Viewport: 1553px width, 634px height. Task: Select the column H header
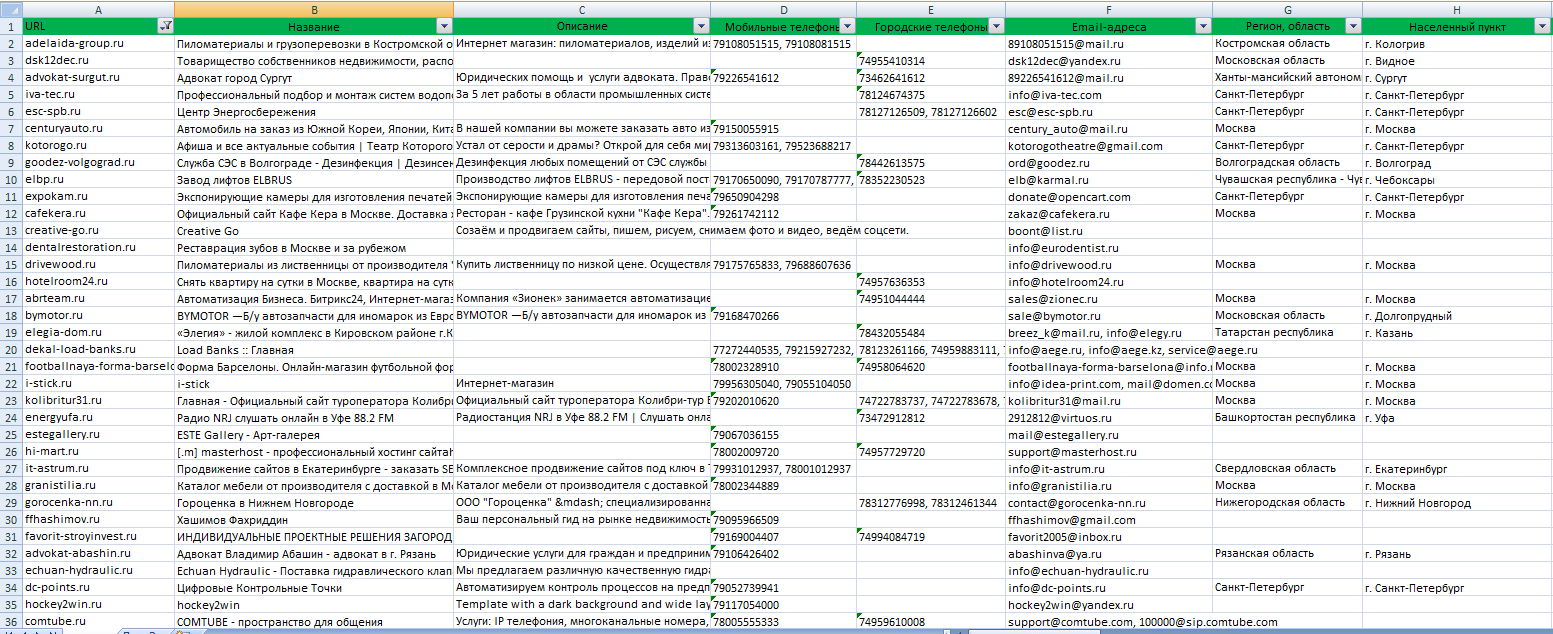1457,8
